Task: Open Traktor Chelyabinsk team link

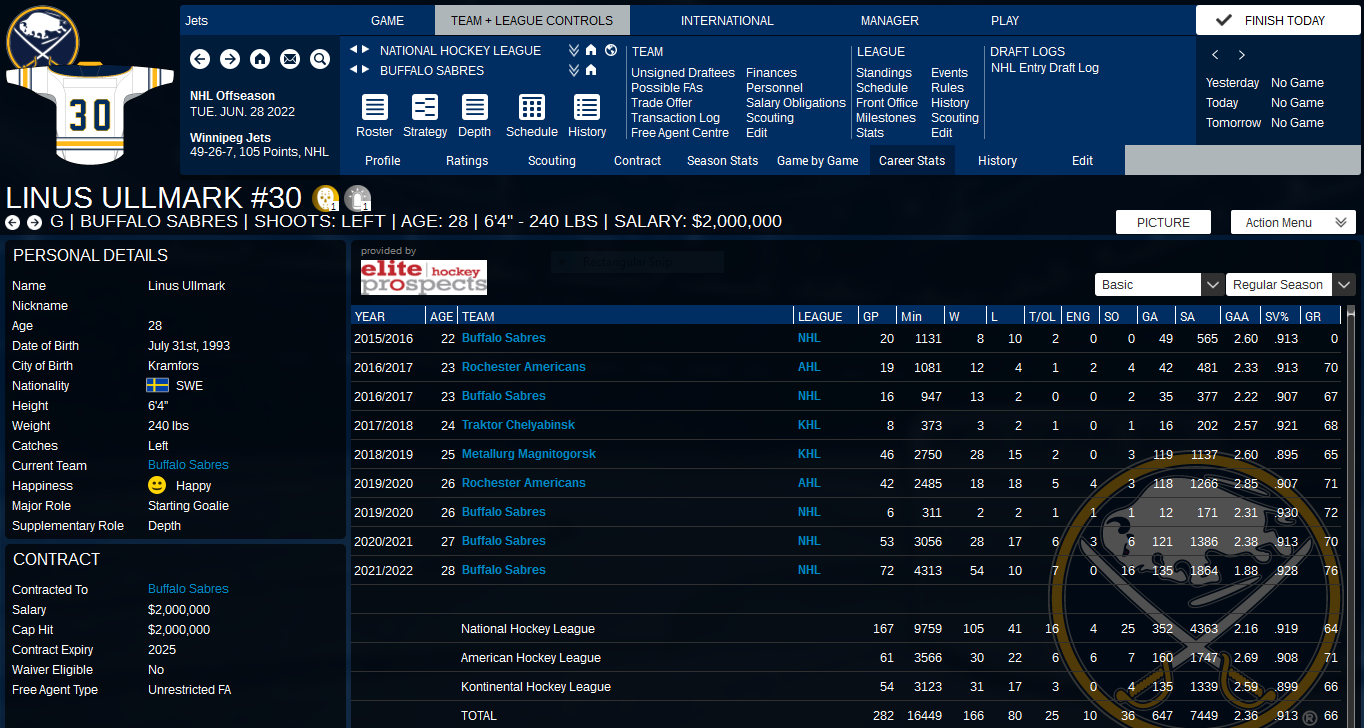Action: [x=518, y=425]
